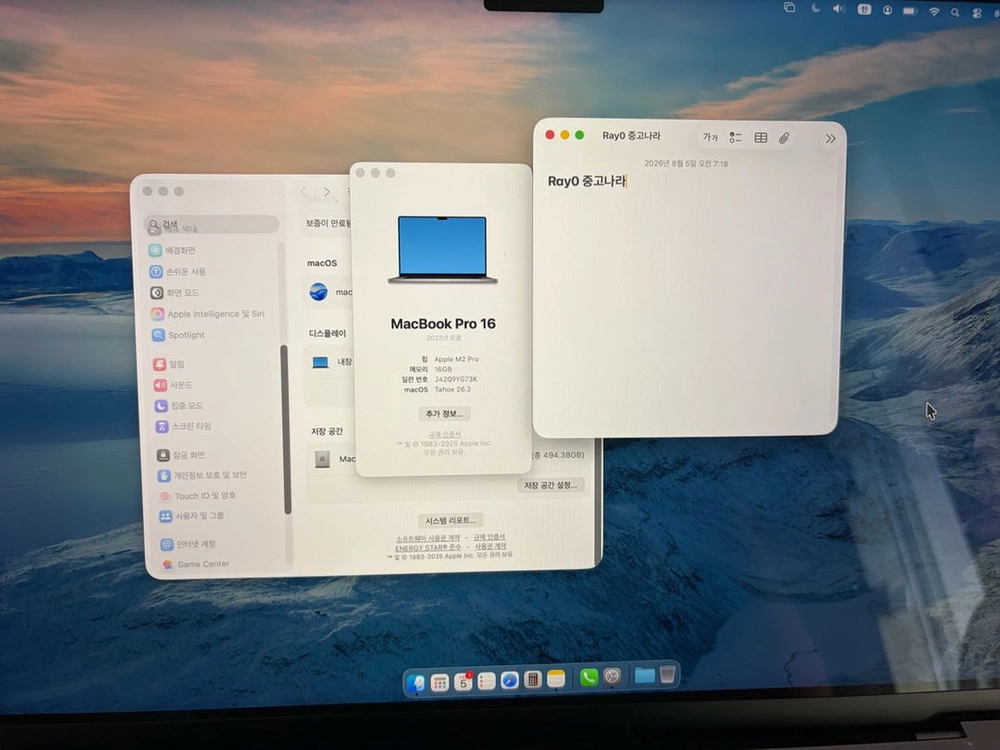Viewport: 1000px width, 750px height.
Task: Open the 규제 인증서 link in About window
Action: (445, 434)
